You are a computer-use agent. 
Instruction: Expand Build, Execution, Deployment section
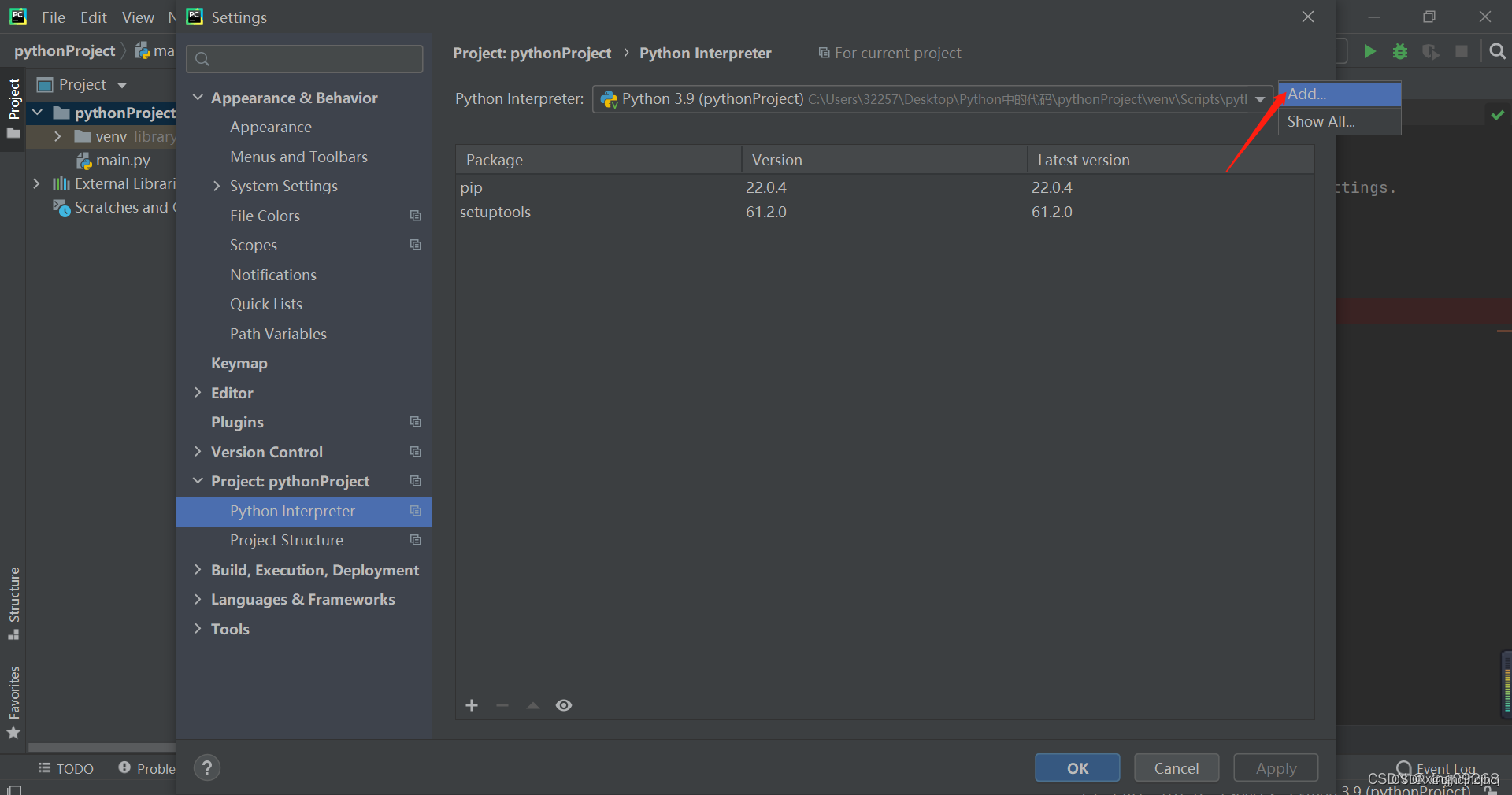(198, 570)
